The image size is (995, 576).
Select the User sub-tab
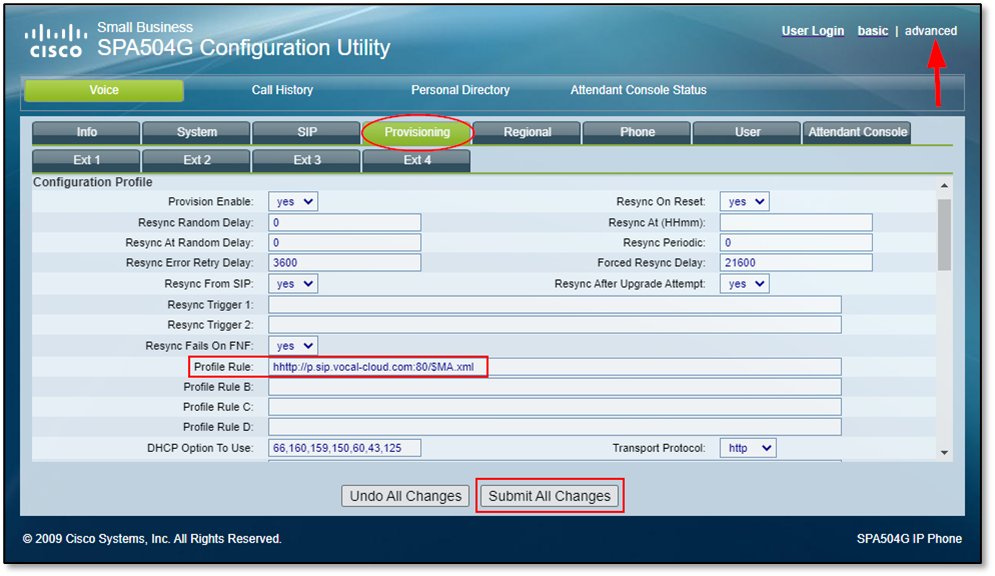747,132
